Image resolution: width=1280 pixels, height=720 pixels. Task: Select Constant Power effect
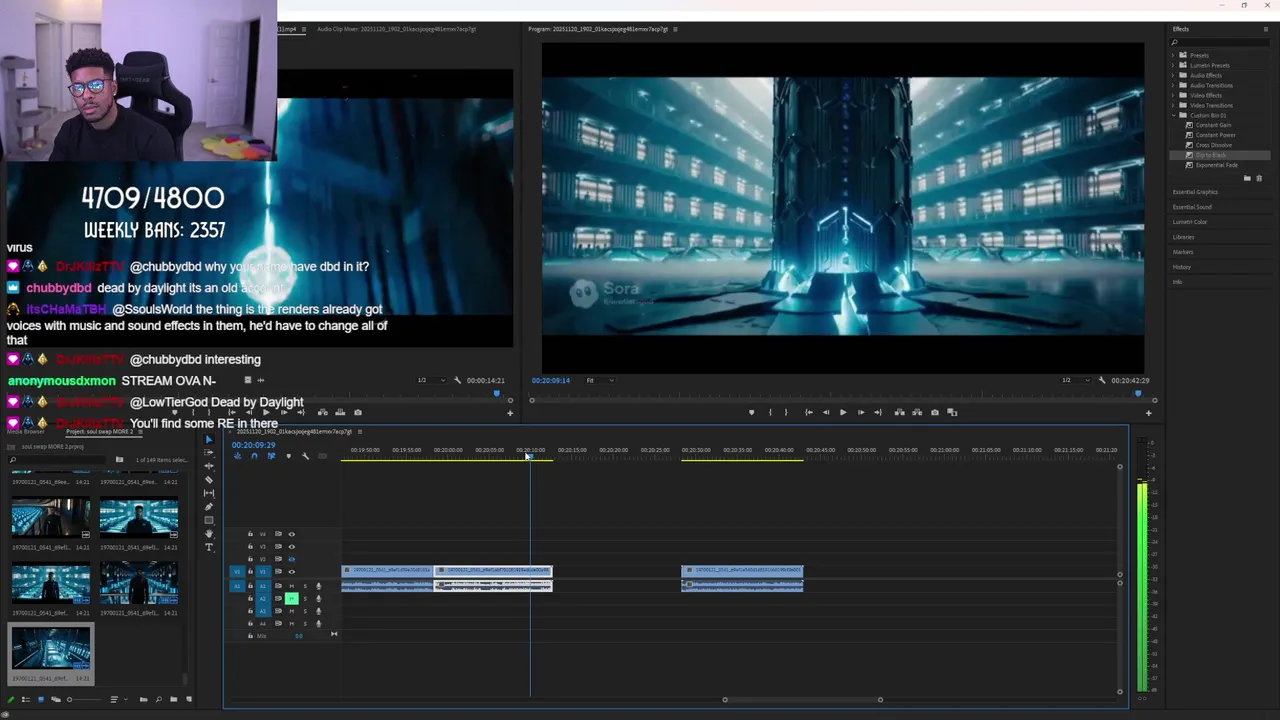[x=1215, y=136]
